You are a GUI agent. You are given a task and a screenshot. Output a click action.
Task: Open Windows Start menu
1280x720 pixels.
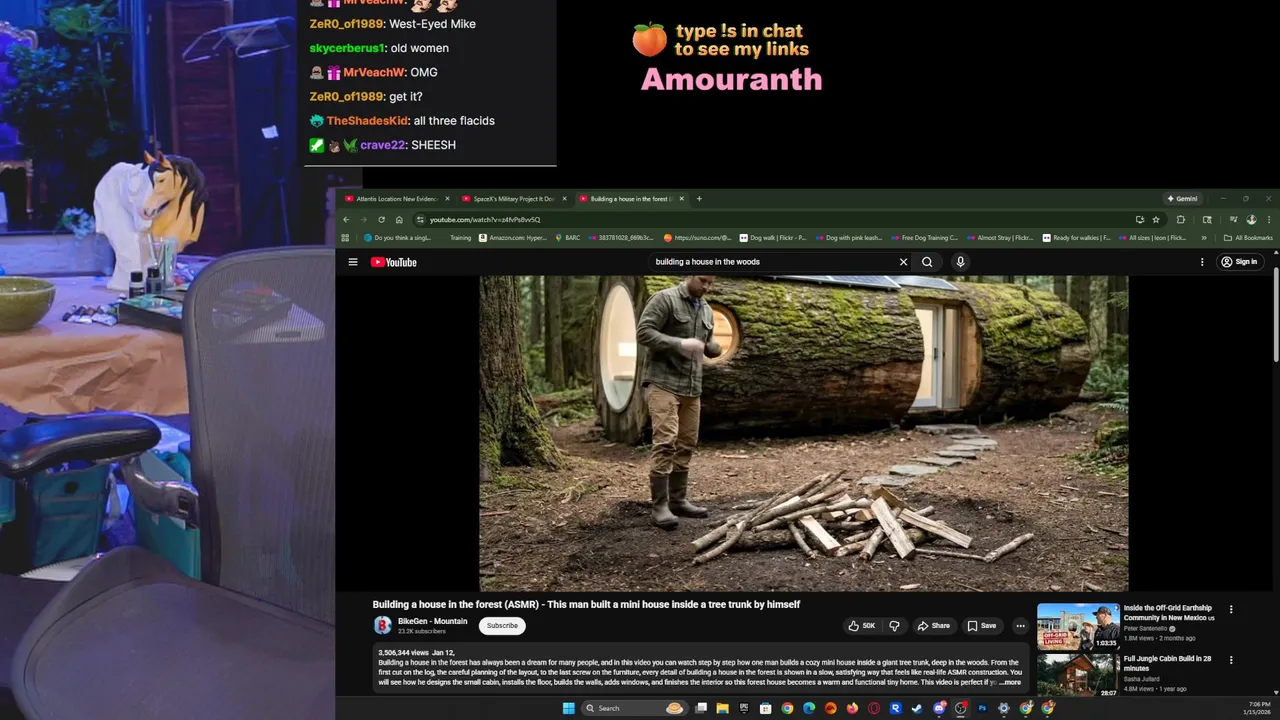pyautogui.click(x=568, y=708)
